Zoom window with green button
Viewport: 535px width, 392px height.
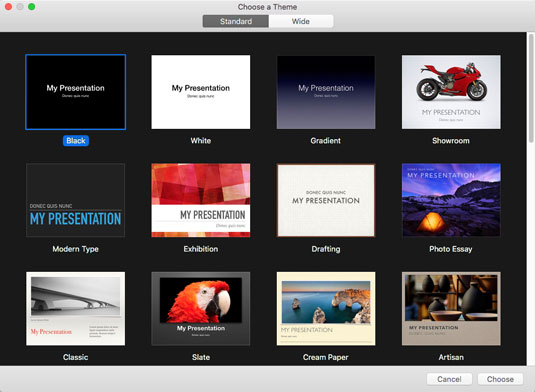point(31,7)
